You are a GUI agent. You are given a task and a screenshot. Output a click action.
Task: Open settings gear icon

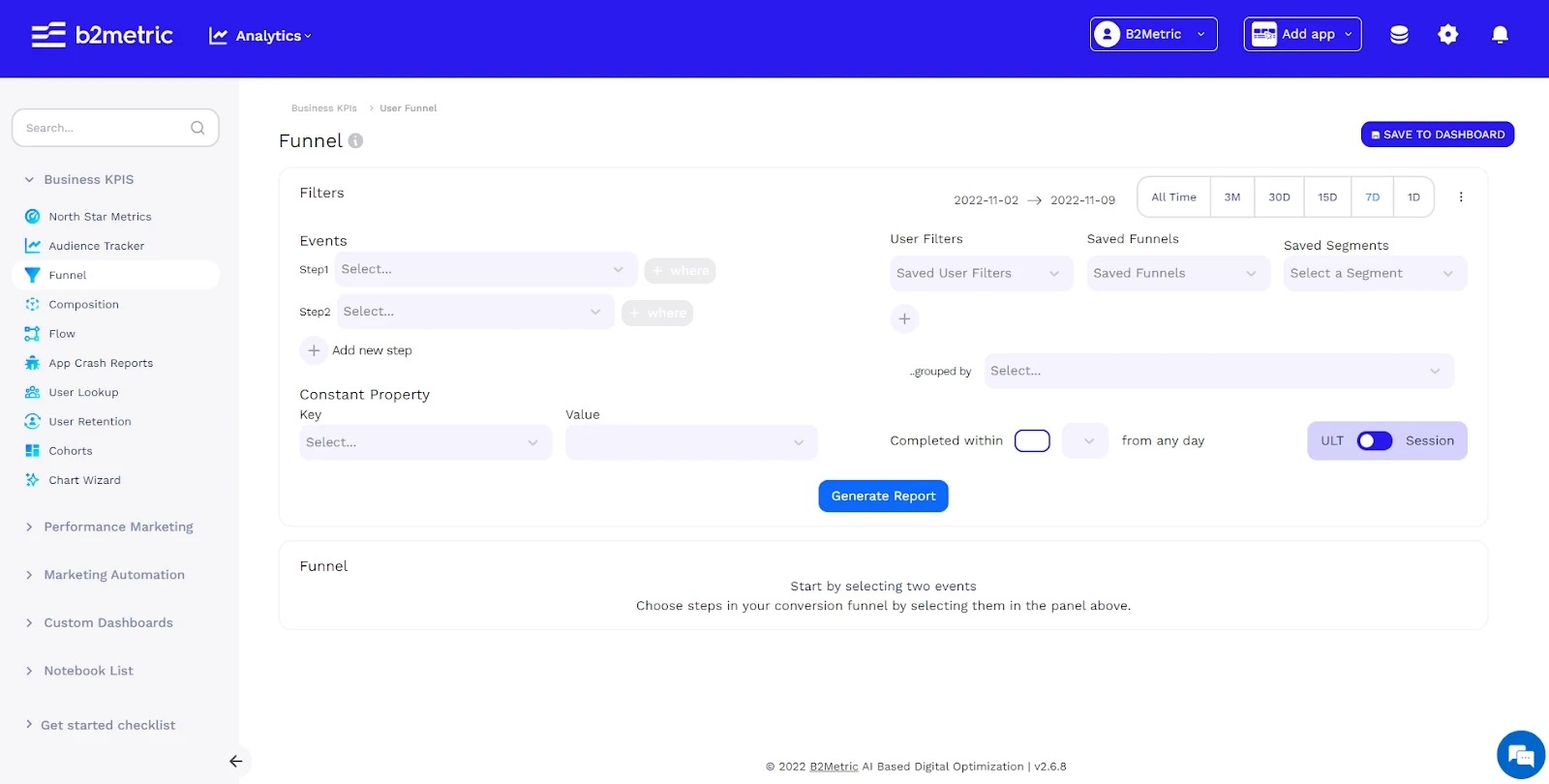tap(1448, 35)
